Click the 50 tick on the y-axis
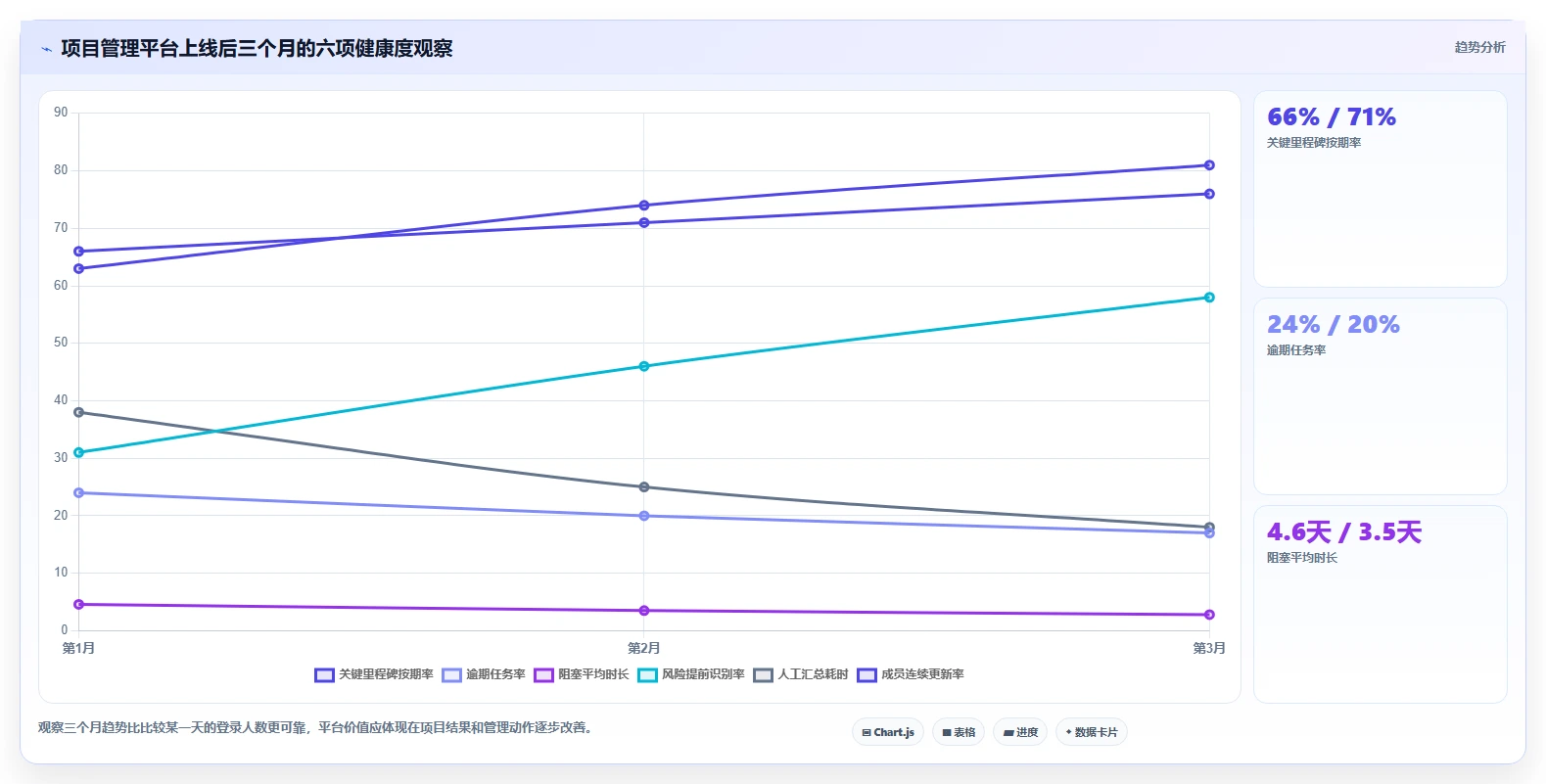 61,343
